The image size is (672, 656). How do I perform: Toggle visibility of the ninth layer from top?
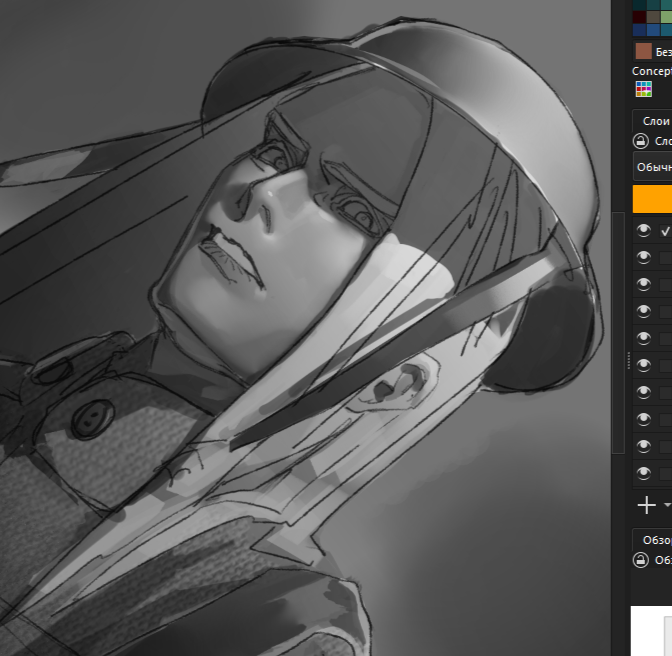point(643,446)
